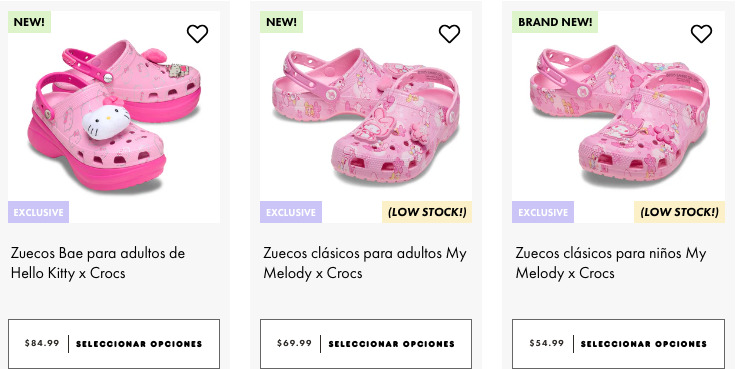Favorite the Hello Kitty Bae clogs with heart icon
This screenshot has width=739, height=369.
tap(197, 34)
